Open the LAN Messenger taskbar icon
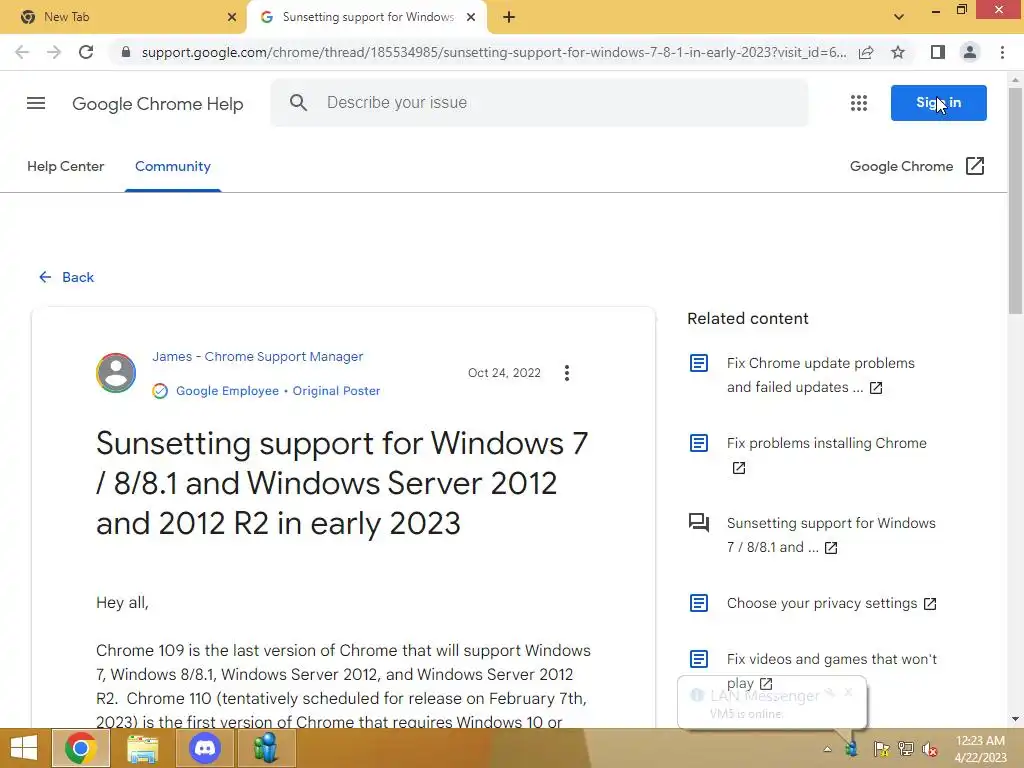The width and height of the screenshot is (1024, 768). [x=266, y=748]
